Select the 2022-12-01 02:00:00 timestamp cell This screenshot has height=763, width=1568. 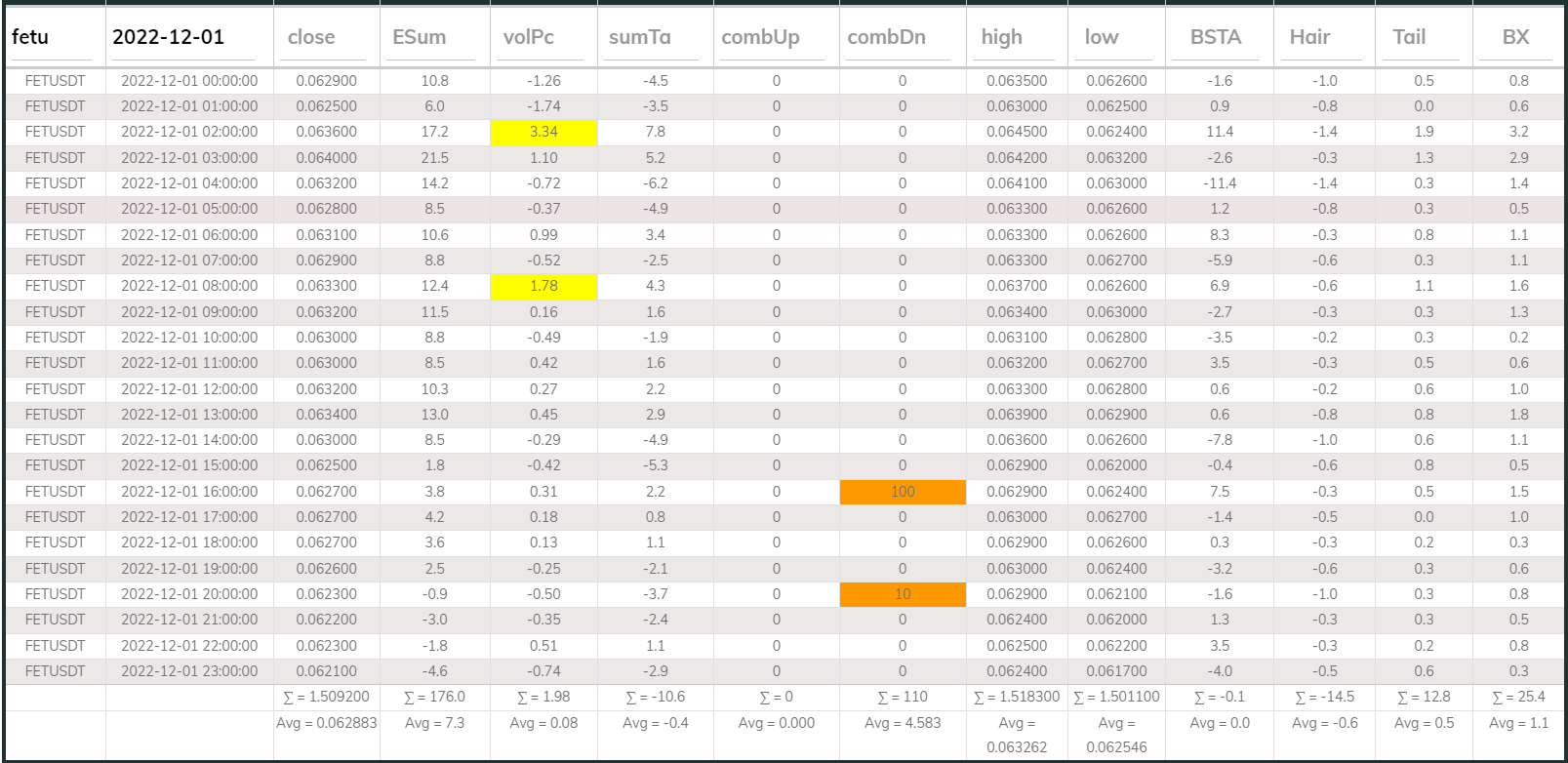[189, 132]
